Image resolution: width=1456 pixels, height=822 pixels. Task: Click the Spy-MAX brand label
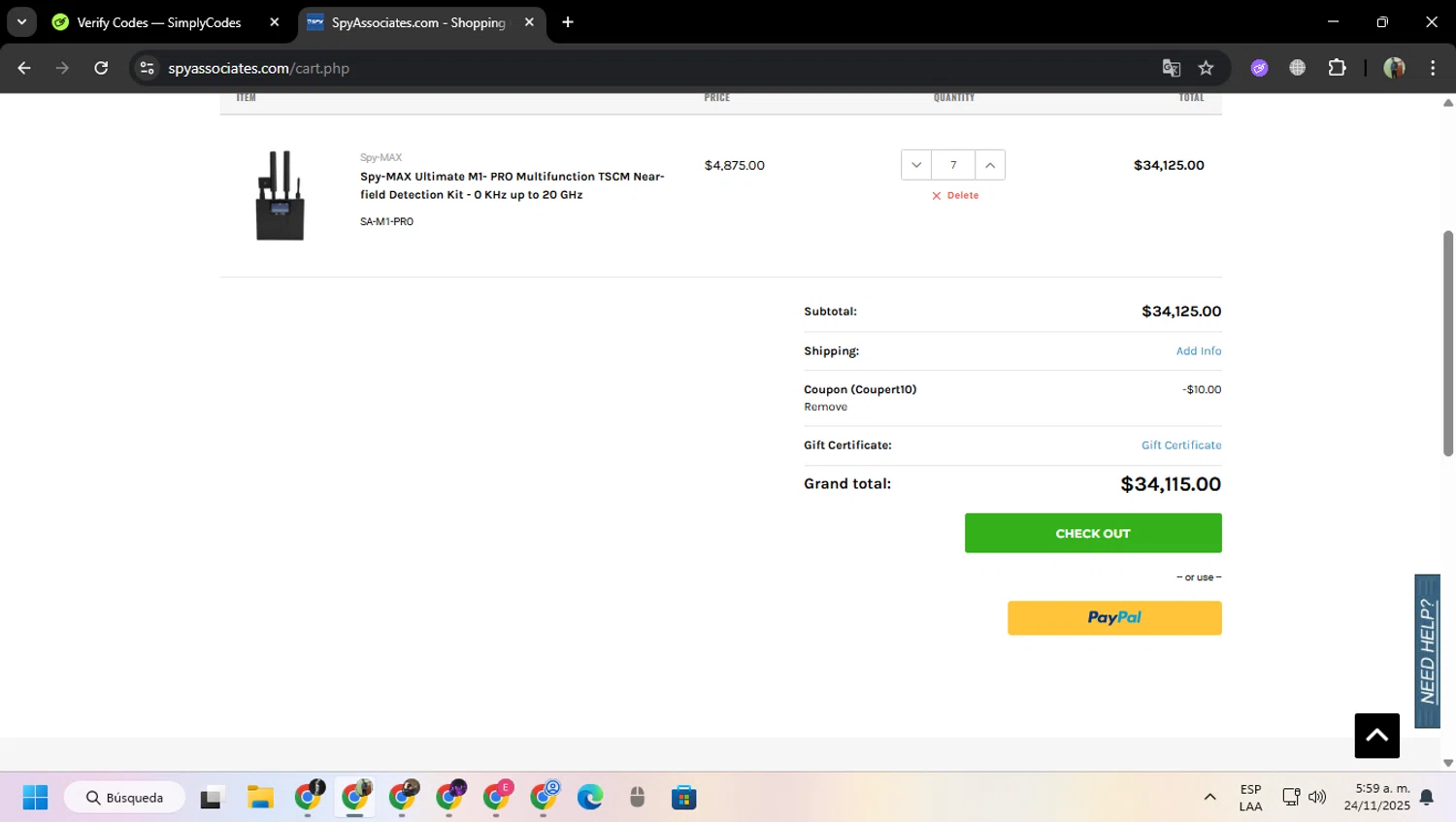pos(381,157)
